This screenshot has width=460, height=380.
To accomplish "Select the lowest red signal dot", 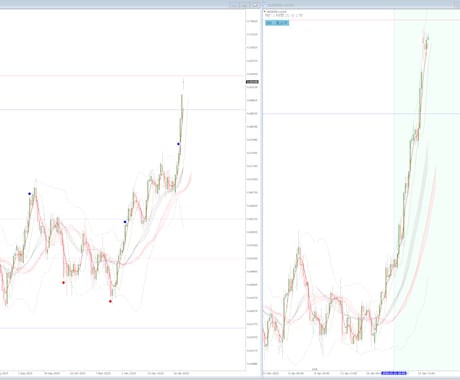I will click(111, 301).
